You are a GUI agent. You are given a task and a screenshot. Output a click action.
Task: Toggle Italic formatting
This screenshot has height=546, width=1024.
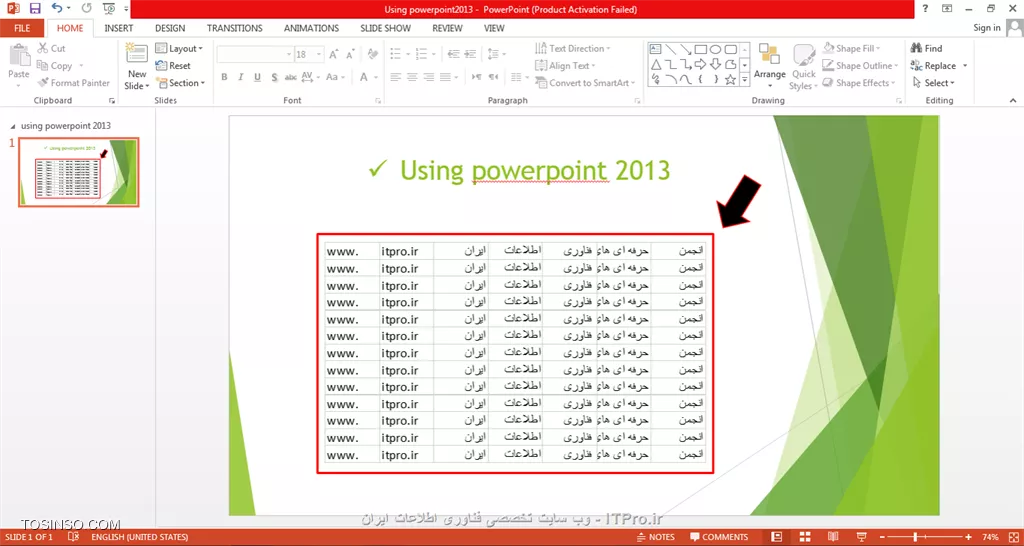pos(241,77)
